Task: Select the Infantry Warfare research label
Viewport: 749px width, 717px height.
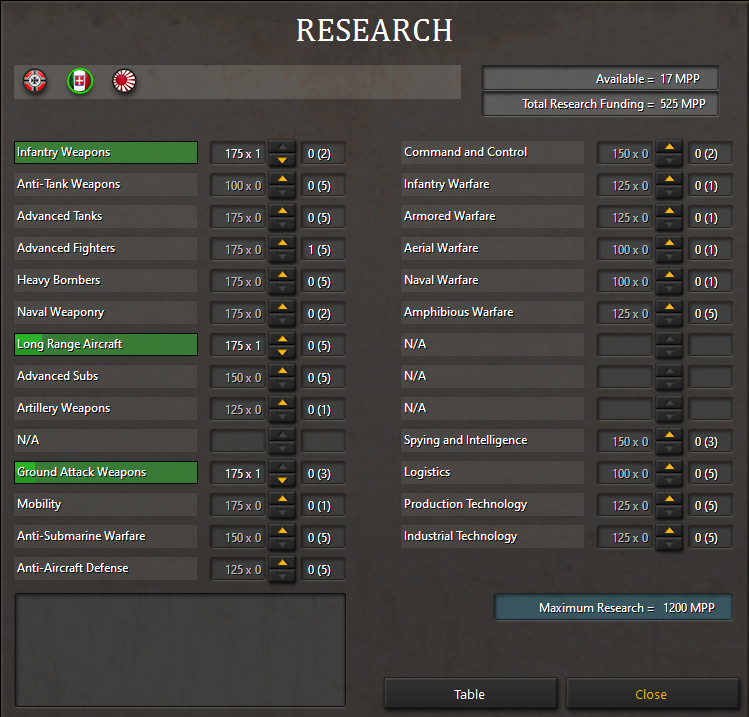Action: click(x=492, y=184)
